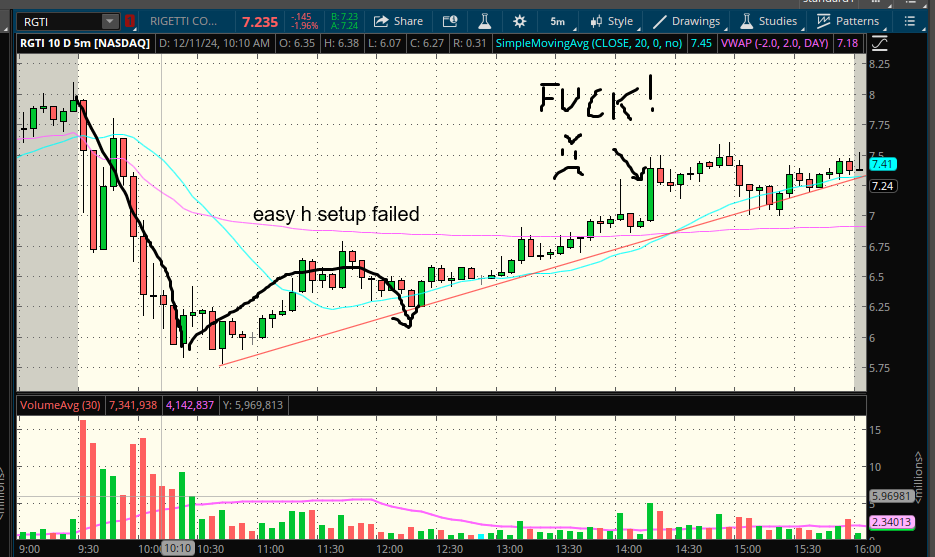Viewport: 935px width, 557px height.
Task: Click the H: 6.38 high value
Action: tap(342, 43)
